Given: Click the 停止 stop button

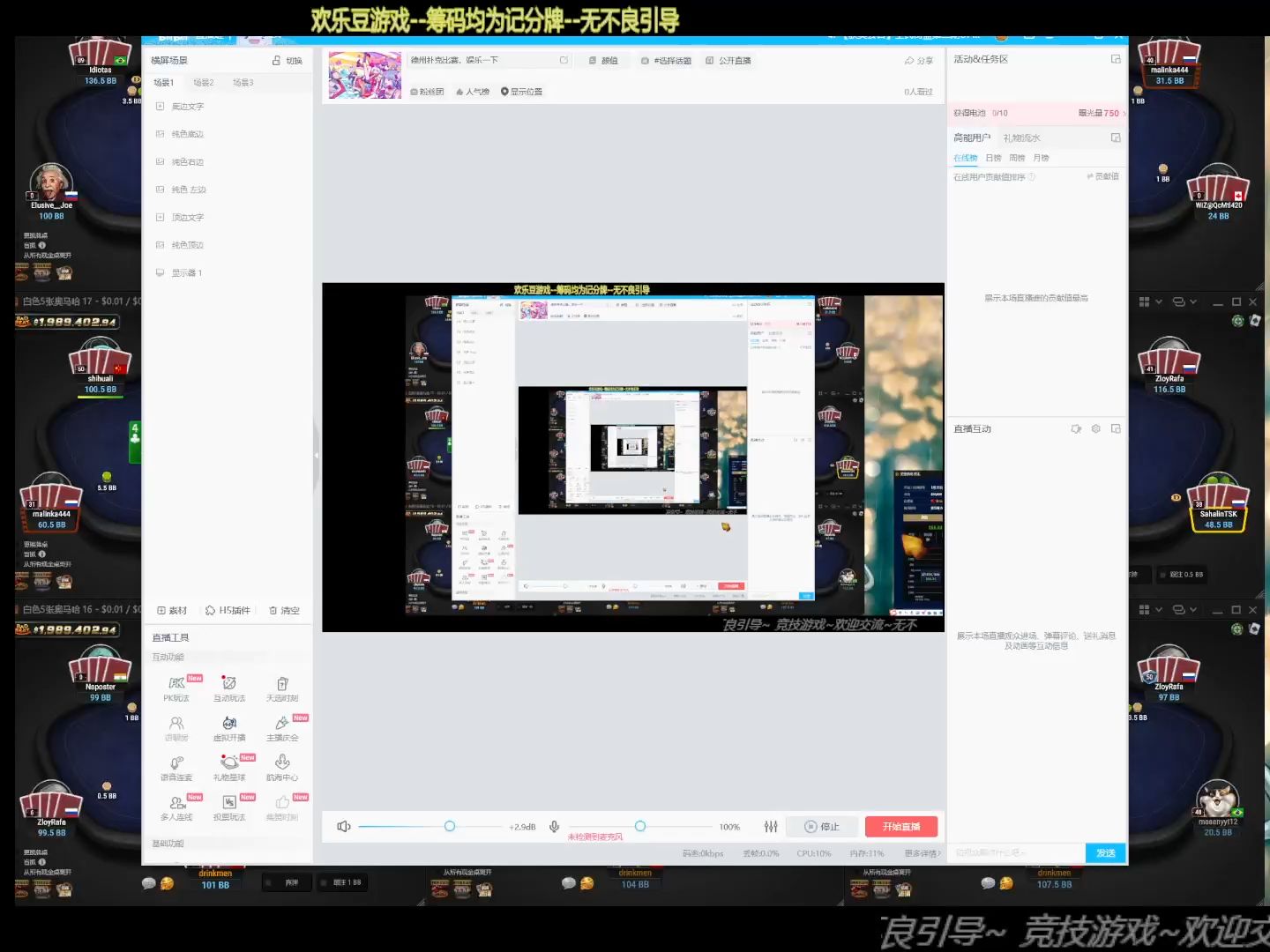Looking at the screenshot, I should coord(822,826).
